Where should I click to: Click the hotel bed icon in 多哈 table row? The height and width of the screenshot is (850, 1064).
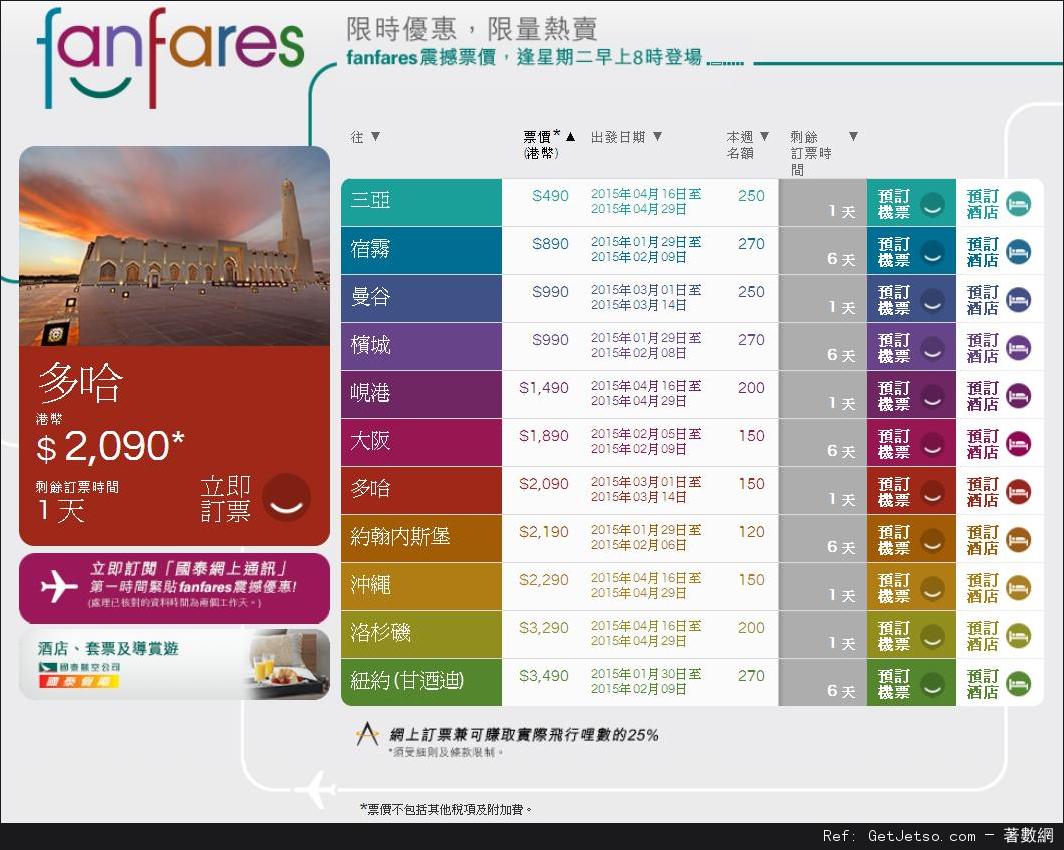click(1018, 492)
